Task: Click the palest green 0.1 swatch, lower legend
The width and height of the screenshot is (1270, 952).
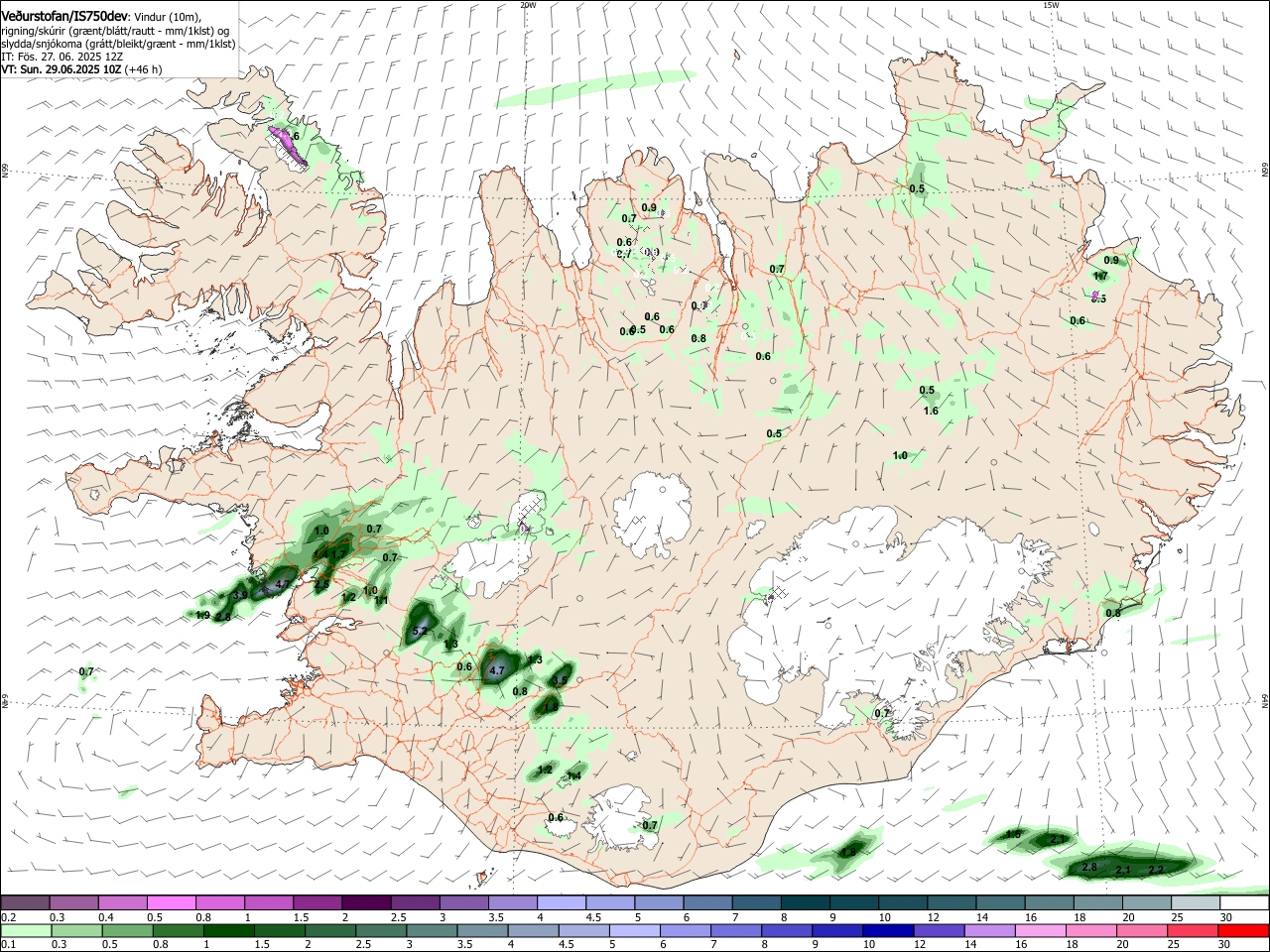Action: [x=26, y=930]
